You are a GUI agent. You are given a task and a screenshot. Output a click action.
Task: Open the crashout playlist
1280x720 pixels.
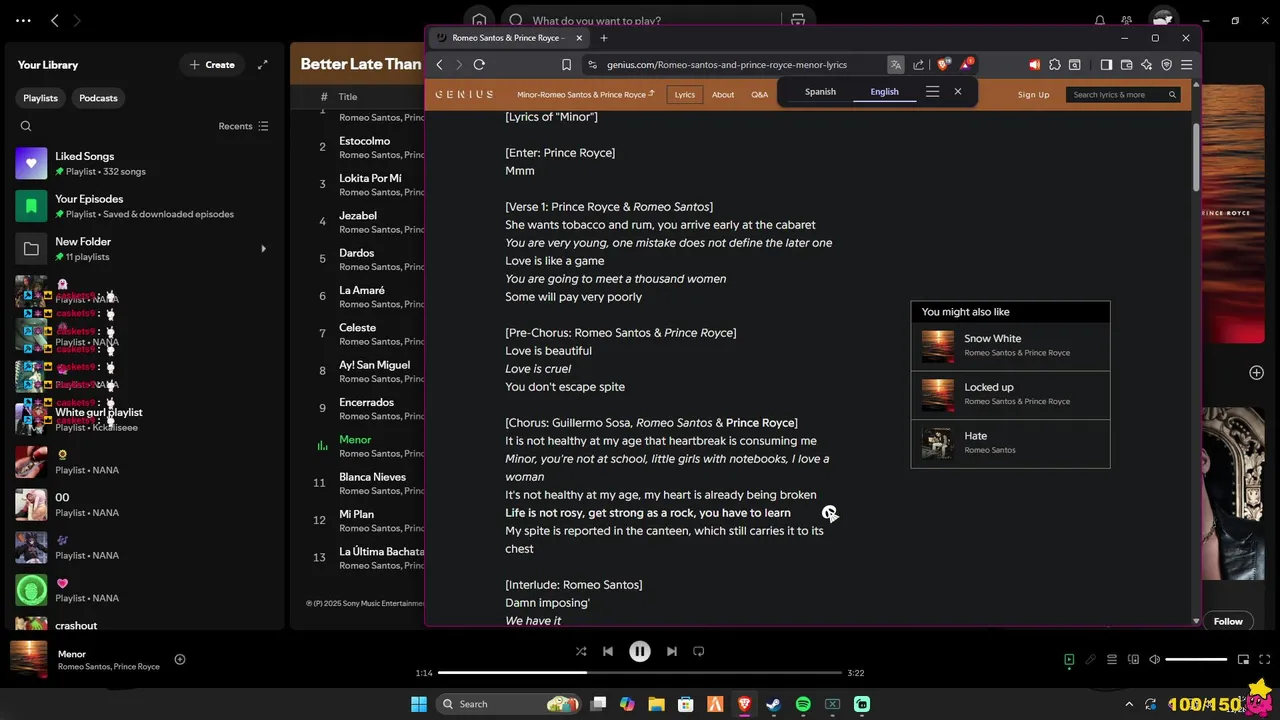[x=142, y=626]
